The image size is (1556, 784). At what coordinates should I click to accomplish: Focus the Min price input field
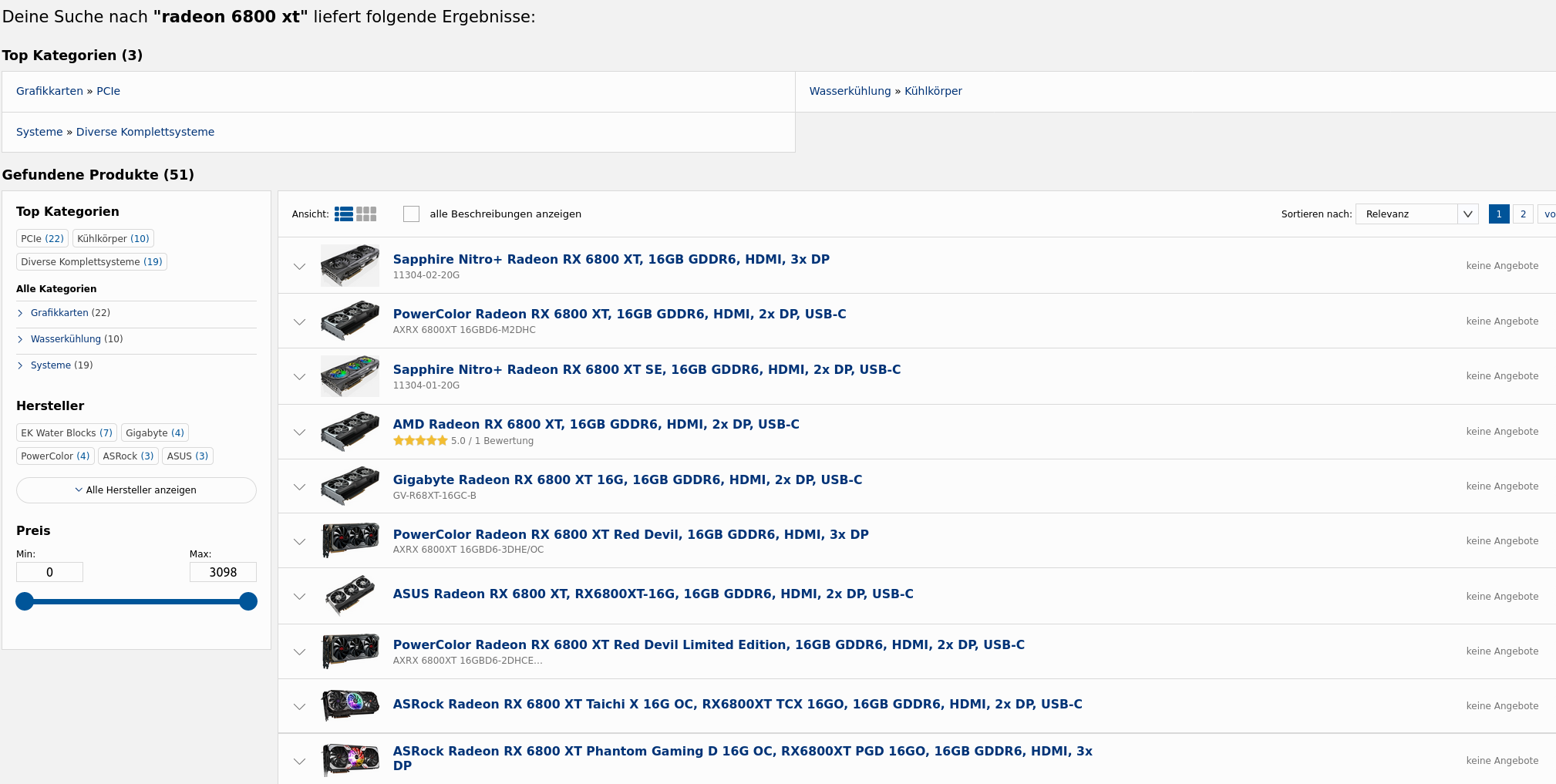point(49,572)
